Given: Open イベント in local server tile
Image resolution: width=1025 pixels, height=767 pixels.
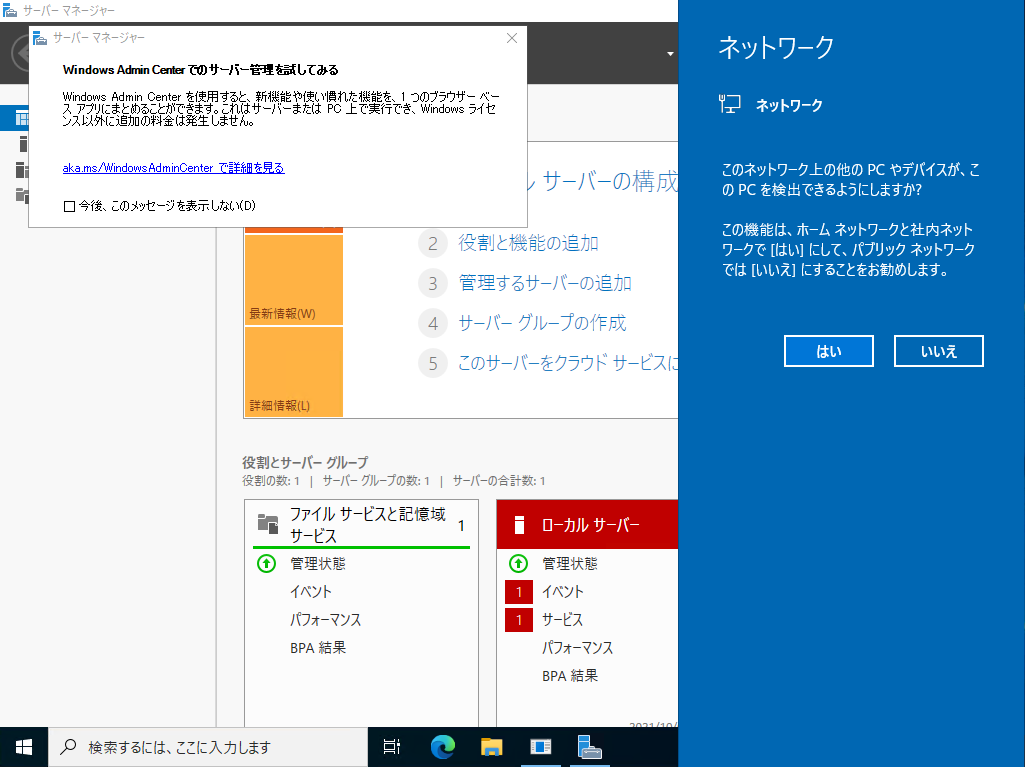Looking at the screenshot, I should point(562,592).
